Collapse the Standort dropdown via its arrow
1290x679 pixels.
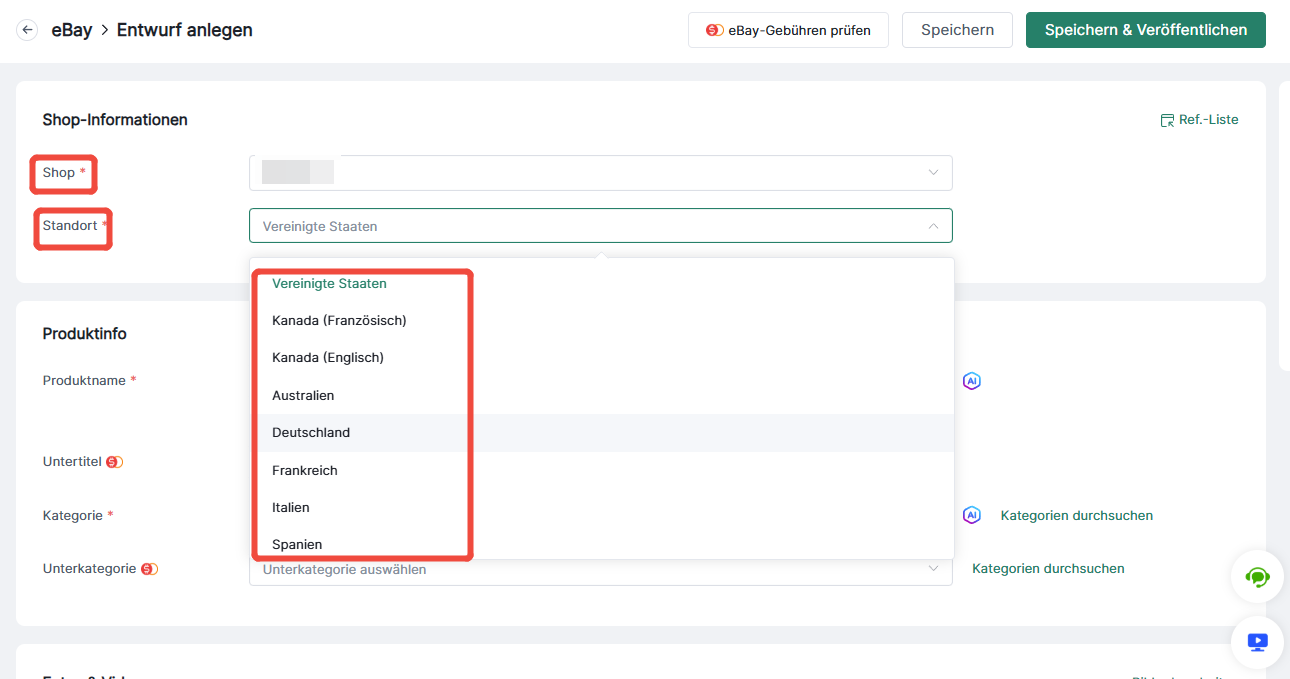pos(933,226)
